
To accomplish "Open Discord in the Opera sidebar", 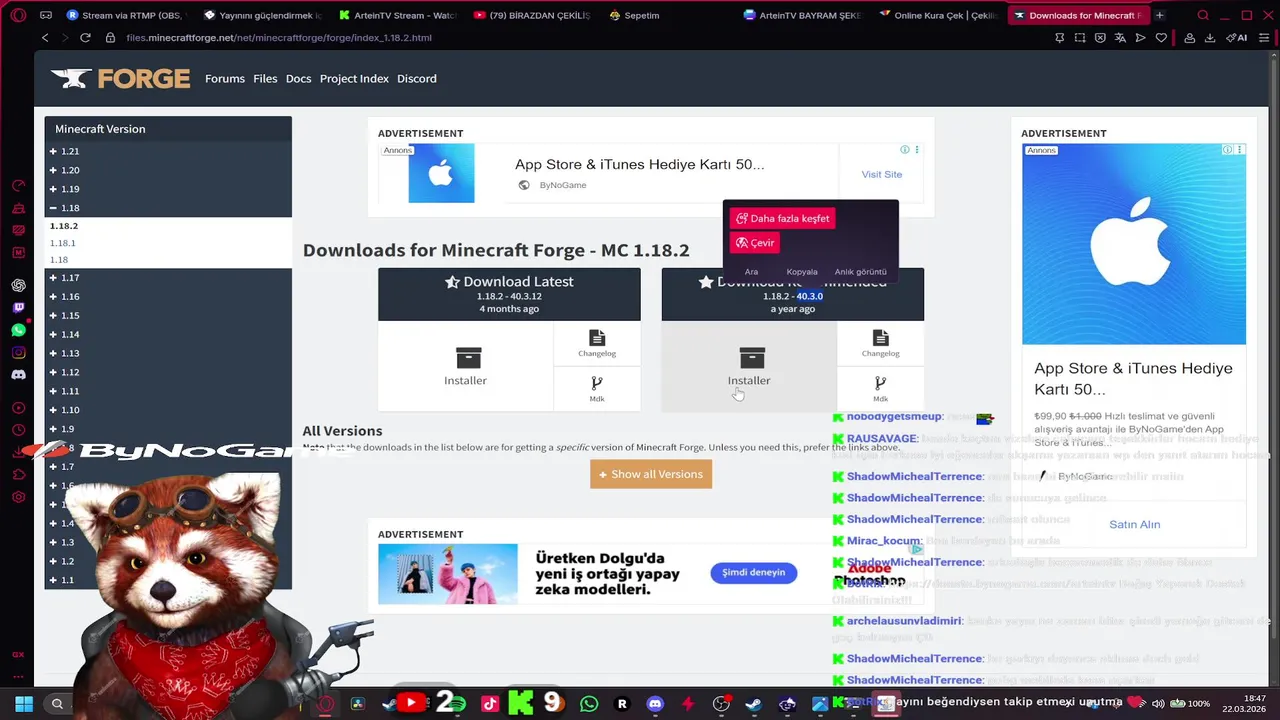I will click(18, 375).
